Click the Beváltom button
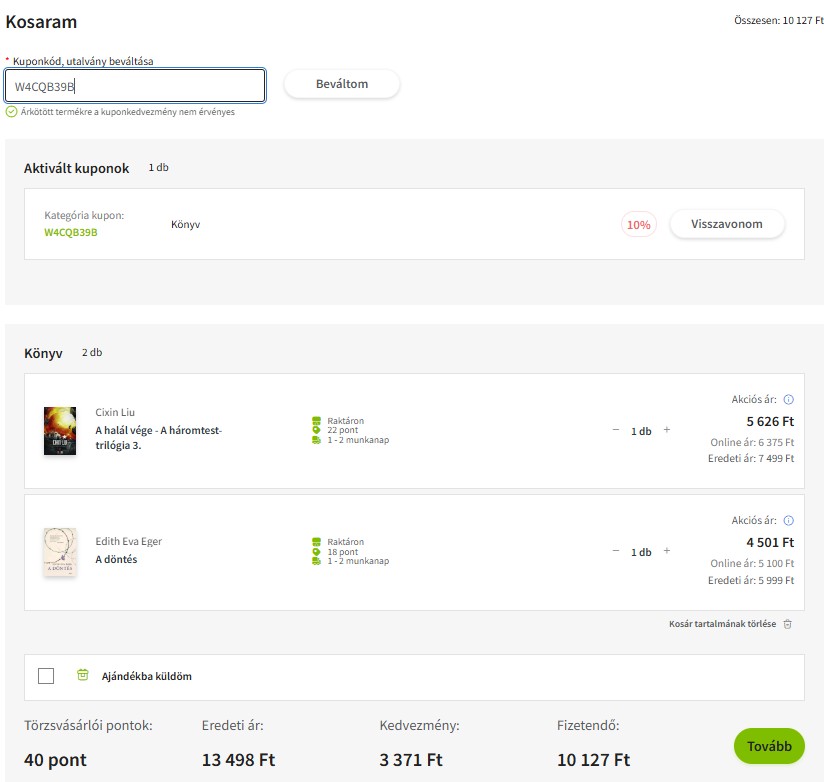This screenshot has height=782, width=824. coord(342,84)
